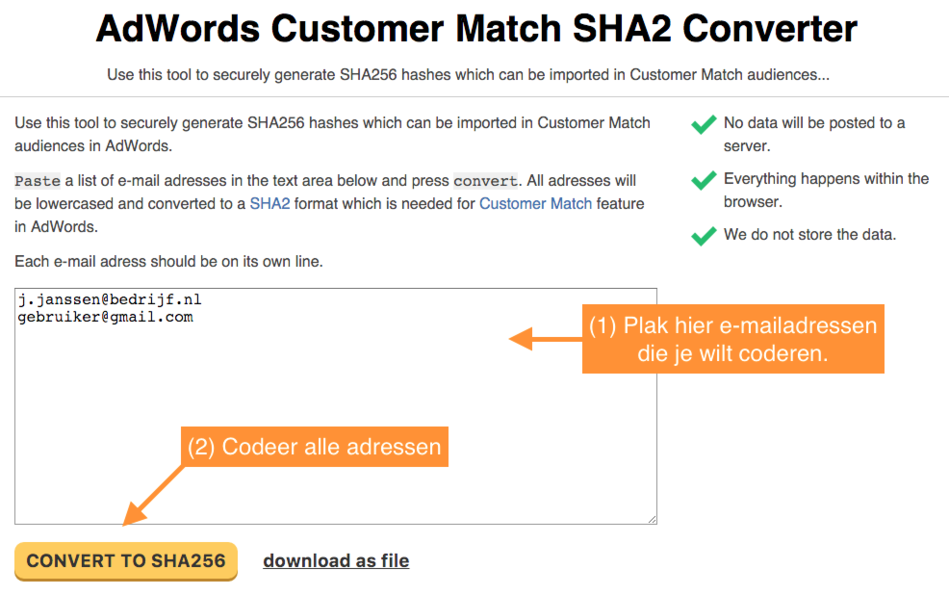Click the highlighted "Paste" code word
Screen dimensions: 949x595
tap(37, 181)
